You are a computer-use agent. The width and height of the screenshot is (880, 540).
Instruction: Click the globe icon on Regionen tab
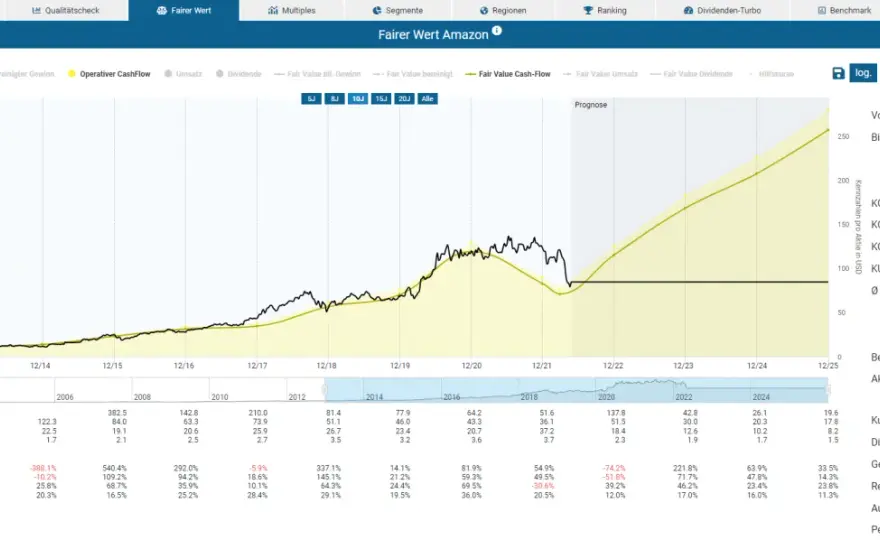tap(484, 10)
